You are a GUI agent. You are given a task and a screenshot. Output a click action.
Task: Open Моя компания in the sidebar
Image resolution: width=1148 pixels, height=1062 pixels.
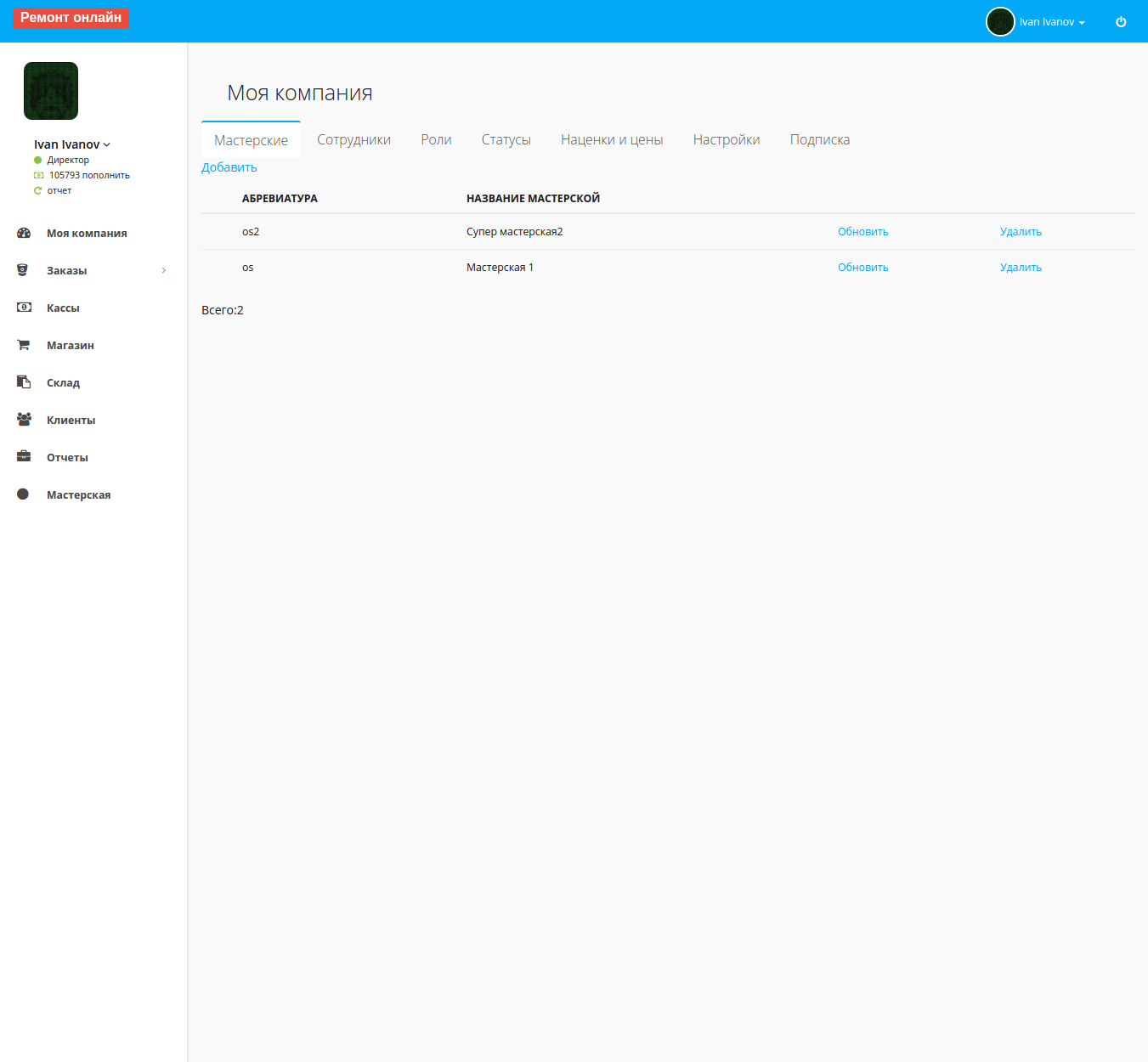coord(87,233)
